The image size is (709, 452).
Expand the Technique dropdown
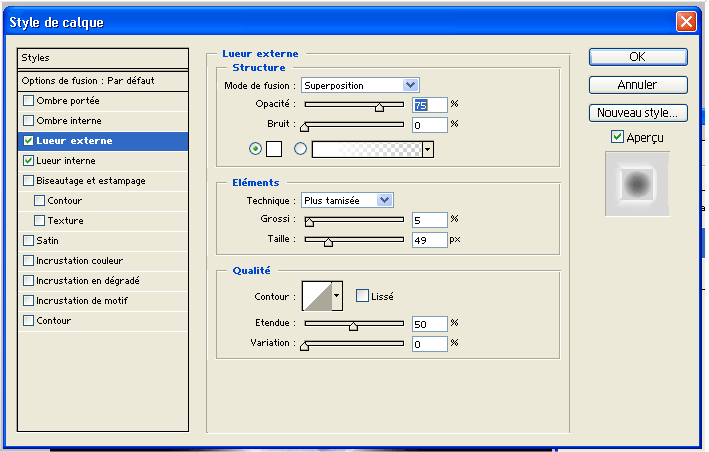click(x=347, y=200)
